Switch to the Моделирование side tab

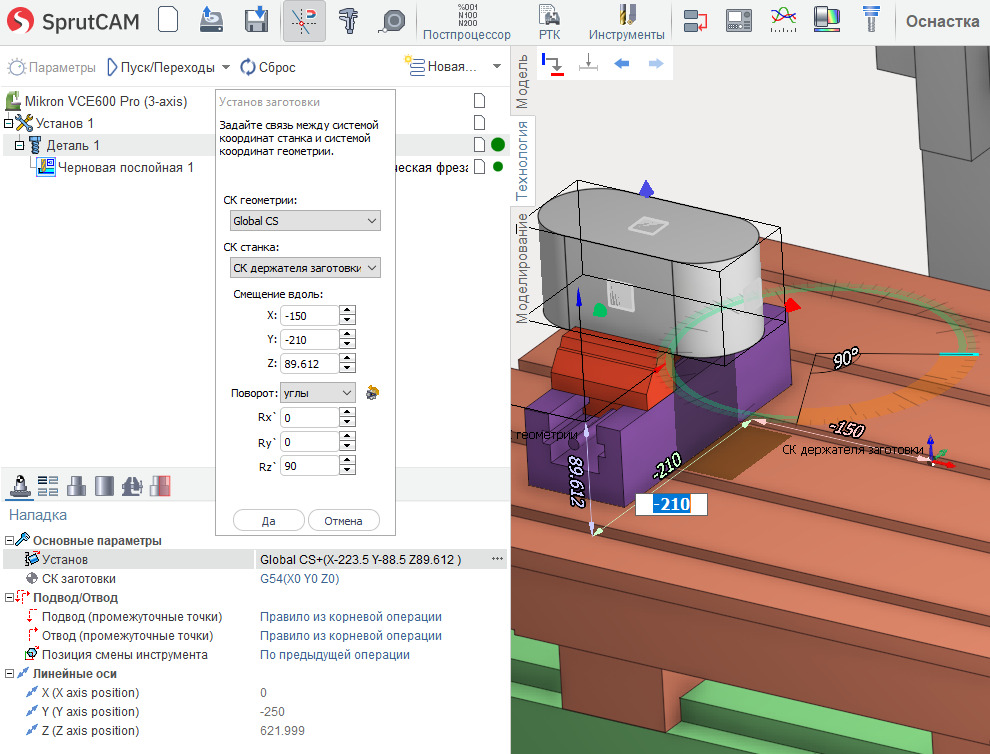522,266
